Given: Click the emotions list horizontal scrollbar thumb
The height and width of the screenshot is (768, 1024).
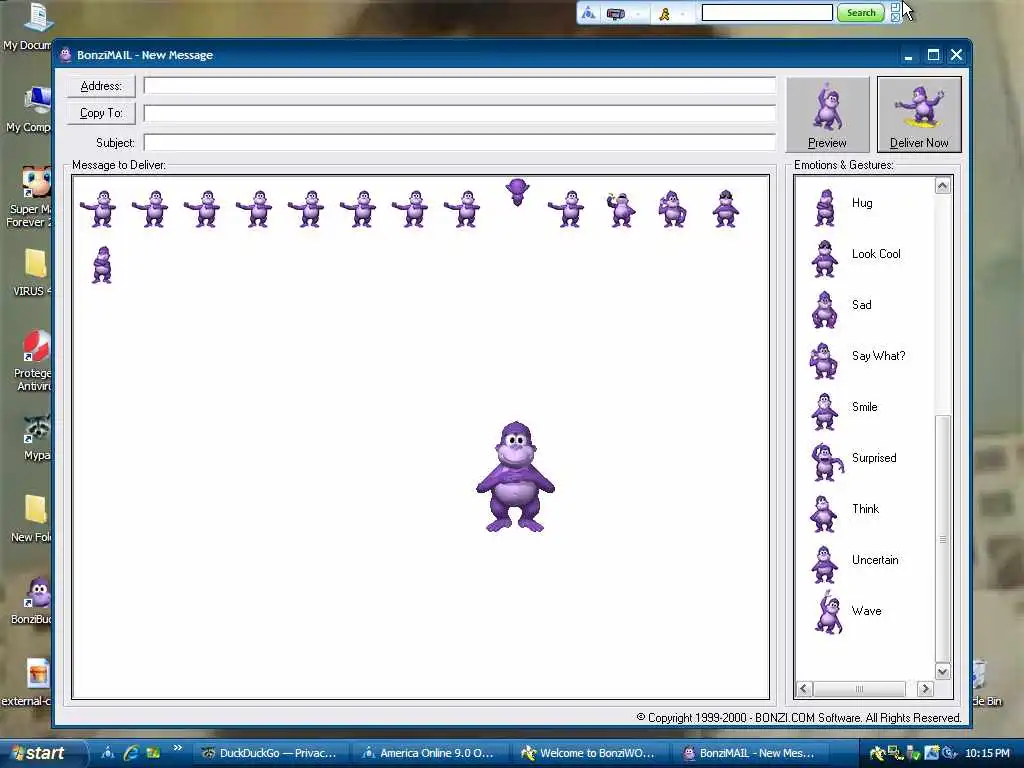Looking at the screenshot, I should pos(859,689).
